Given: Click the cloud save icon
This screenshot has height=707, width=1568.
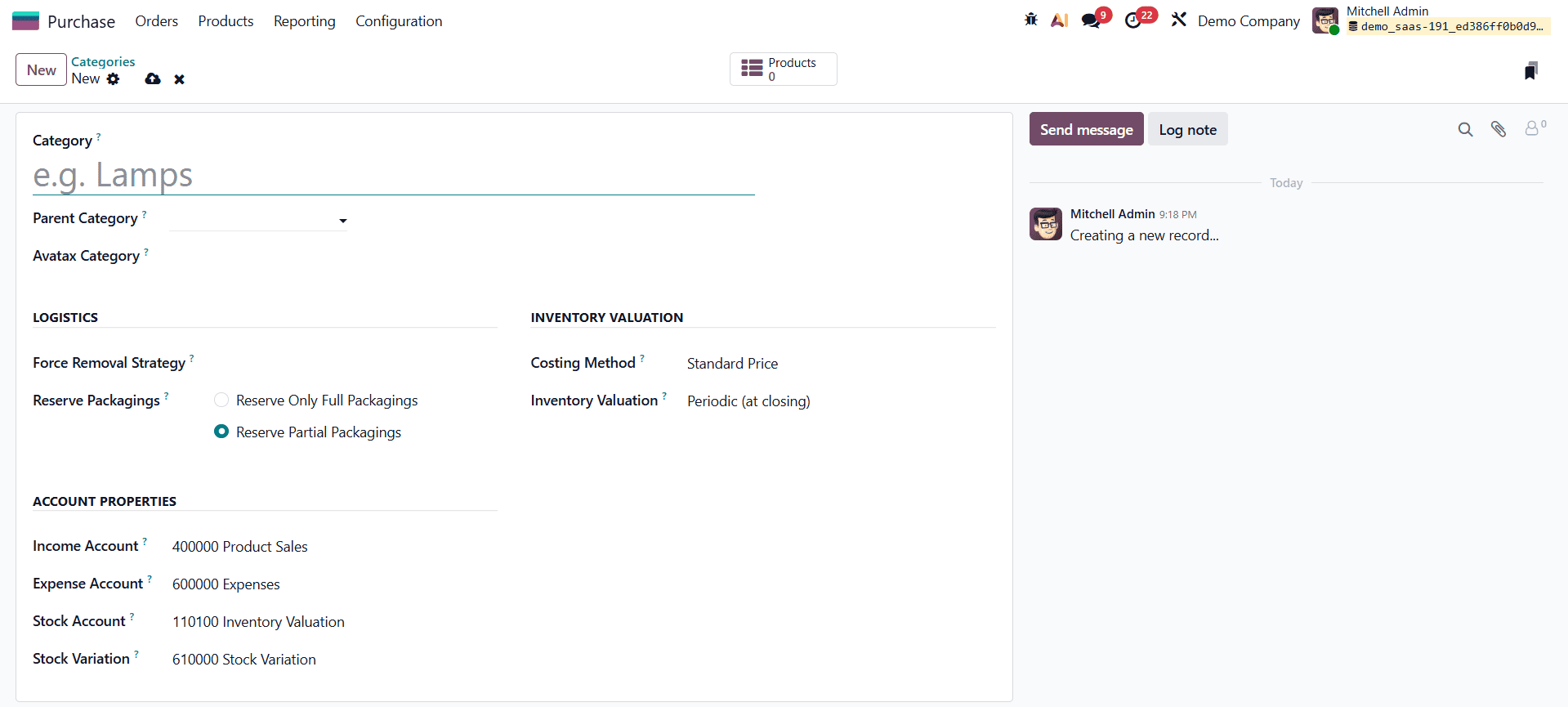Looking at the screenshot, I should (153, 79).
